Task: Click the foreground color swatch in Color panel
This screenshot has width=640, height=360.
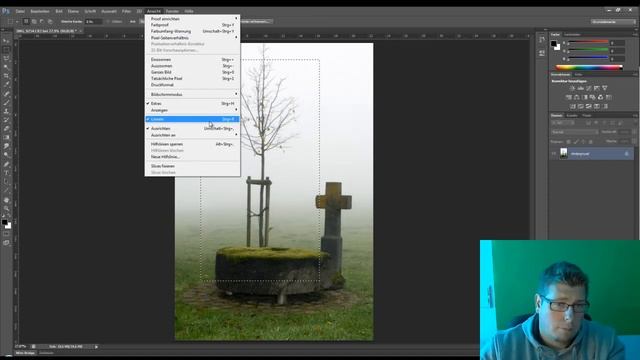Action: click(x=553, y=43)
